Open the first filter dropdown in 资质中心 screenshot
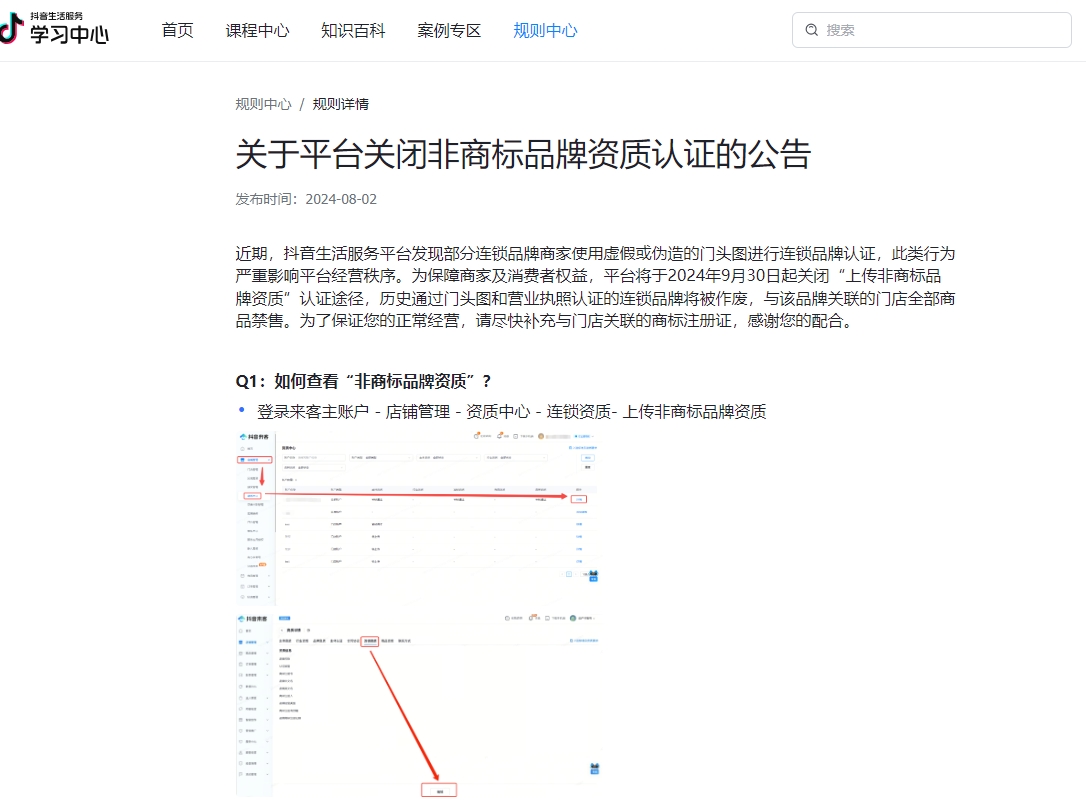1086x804 pixels. [x=314, y=456]
